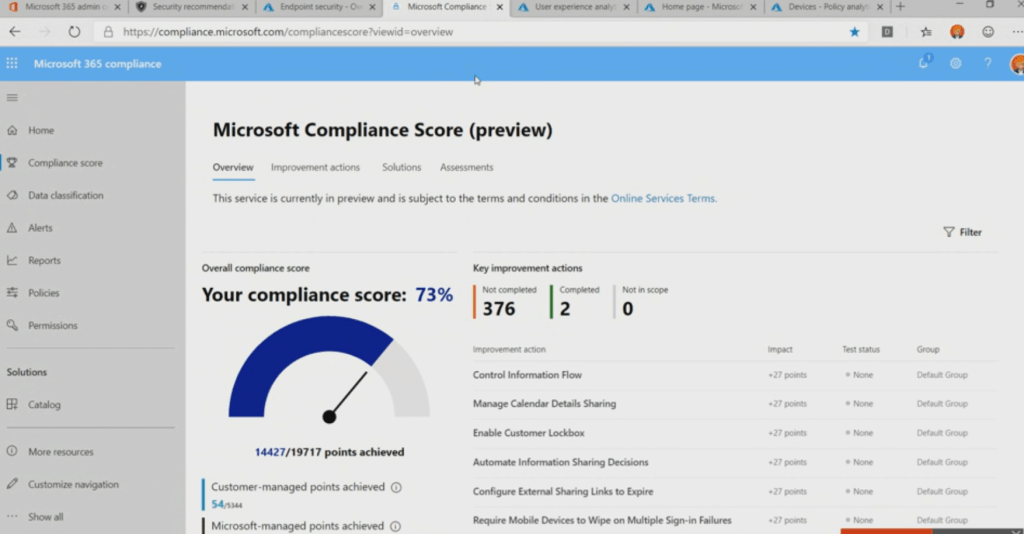Click the Not completed count 376
Viewport: 1024px width, 534px height.
[x=499, y=308]
